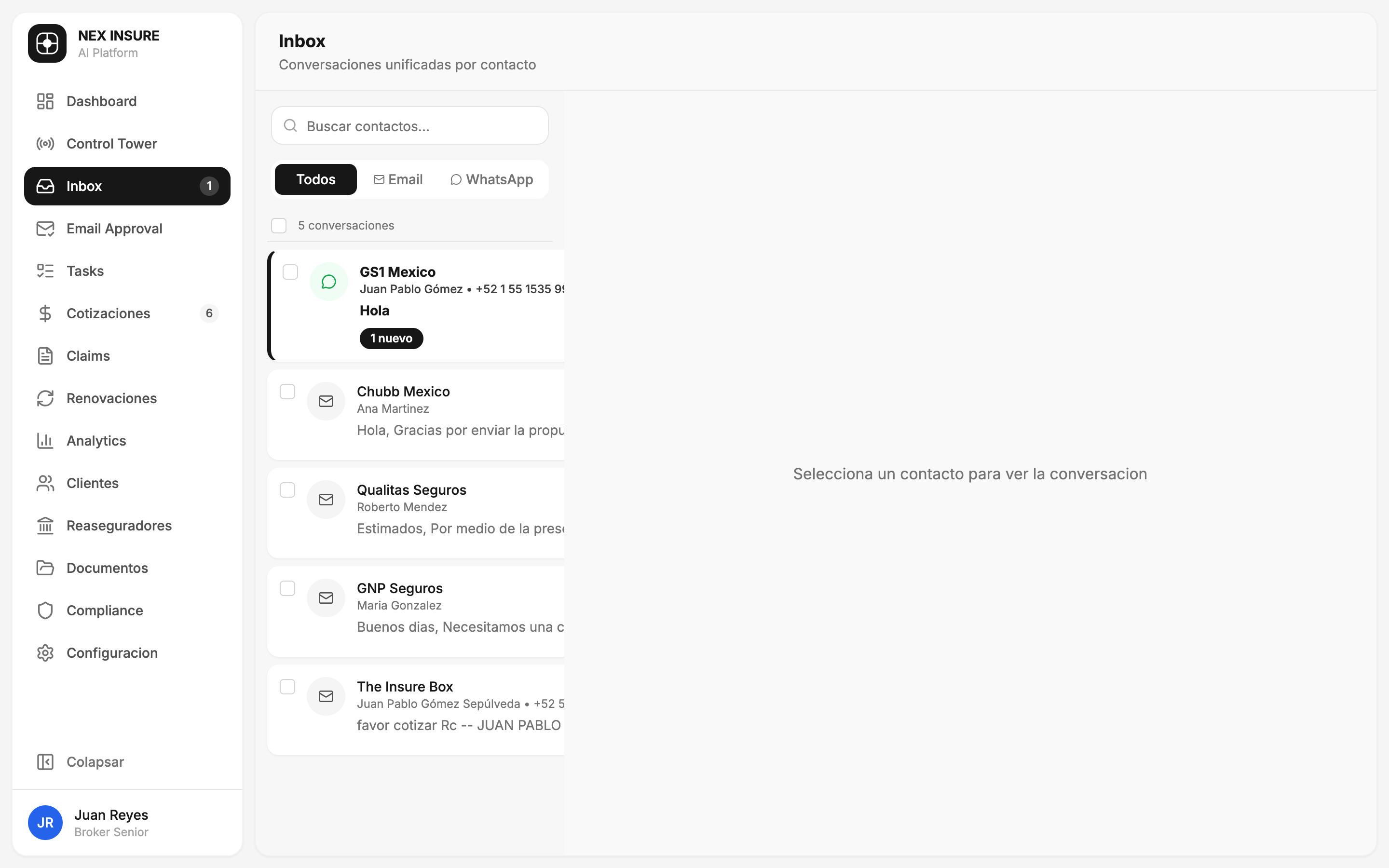Open the NEX INSURE logo icon
The width and height of the screenshot is (1389, 868).
pos(46,43)
